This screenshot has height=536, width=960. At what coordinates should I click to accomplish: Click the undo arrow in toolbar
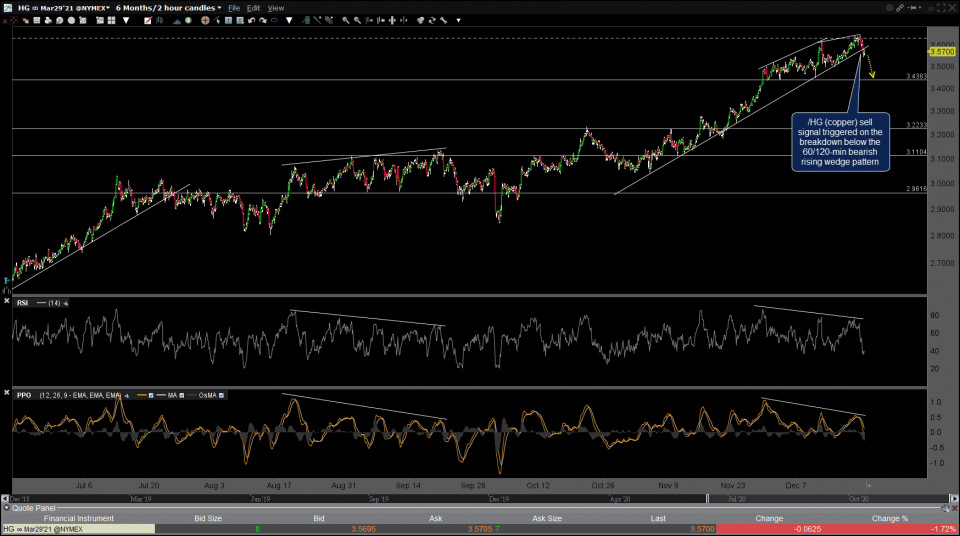tap(251, 20)
